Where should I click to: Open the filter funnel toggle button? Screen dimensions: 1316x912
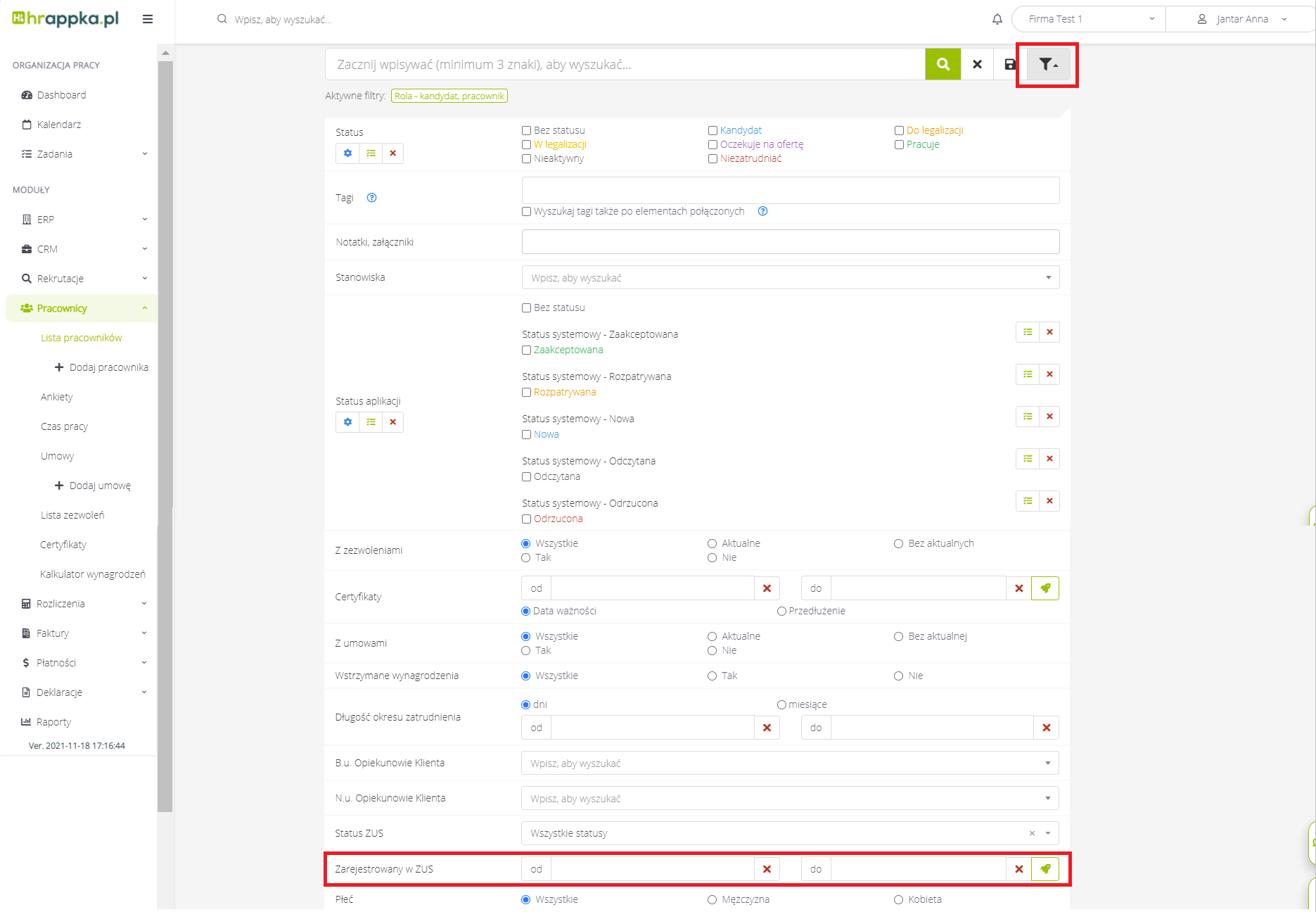click(1048, 65)
